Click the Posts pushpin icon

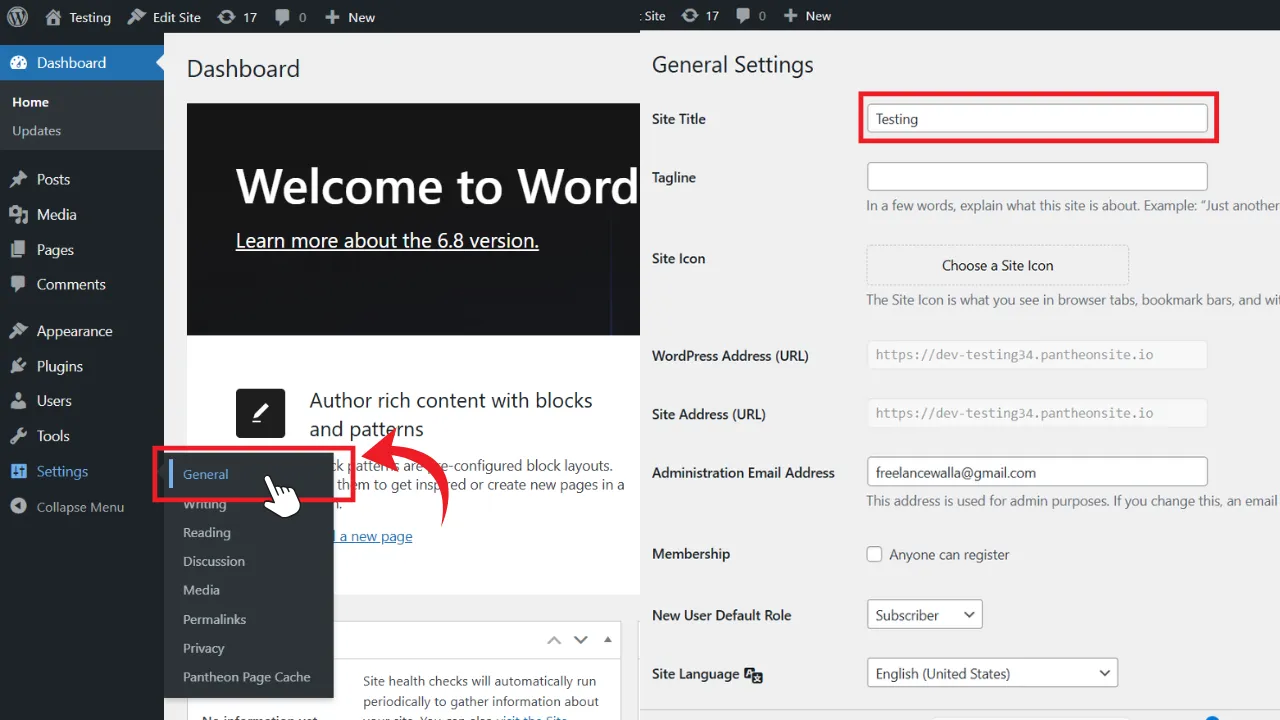tap(18, 180)
